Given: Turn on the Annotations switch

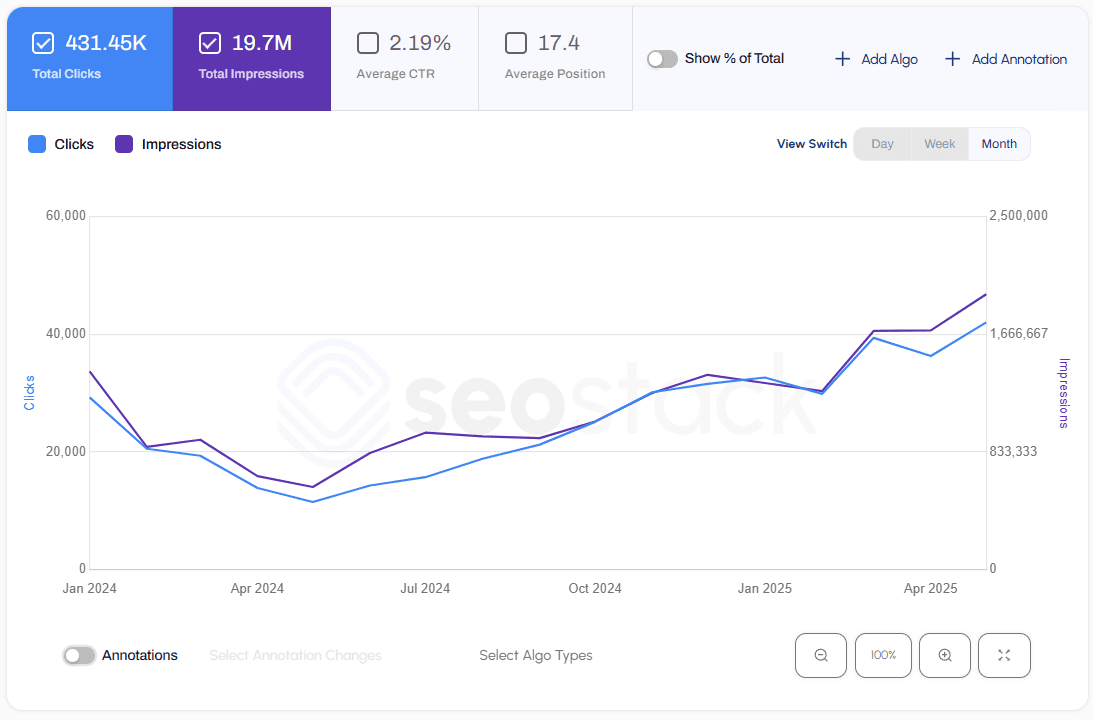Looking at the screenshot, I should click(79, 655).
